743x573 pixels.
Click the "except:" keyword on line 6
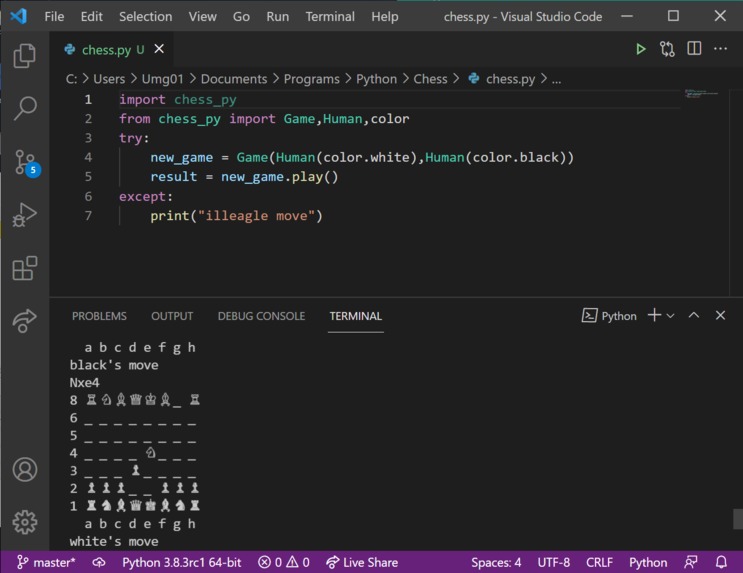click(x=146, y=196)
